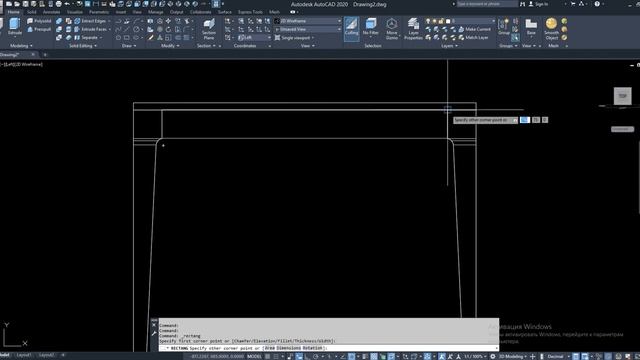Screen dimensions: 640x360
Task: Open the Surface ribbon tab
Action: coord(224,12)
